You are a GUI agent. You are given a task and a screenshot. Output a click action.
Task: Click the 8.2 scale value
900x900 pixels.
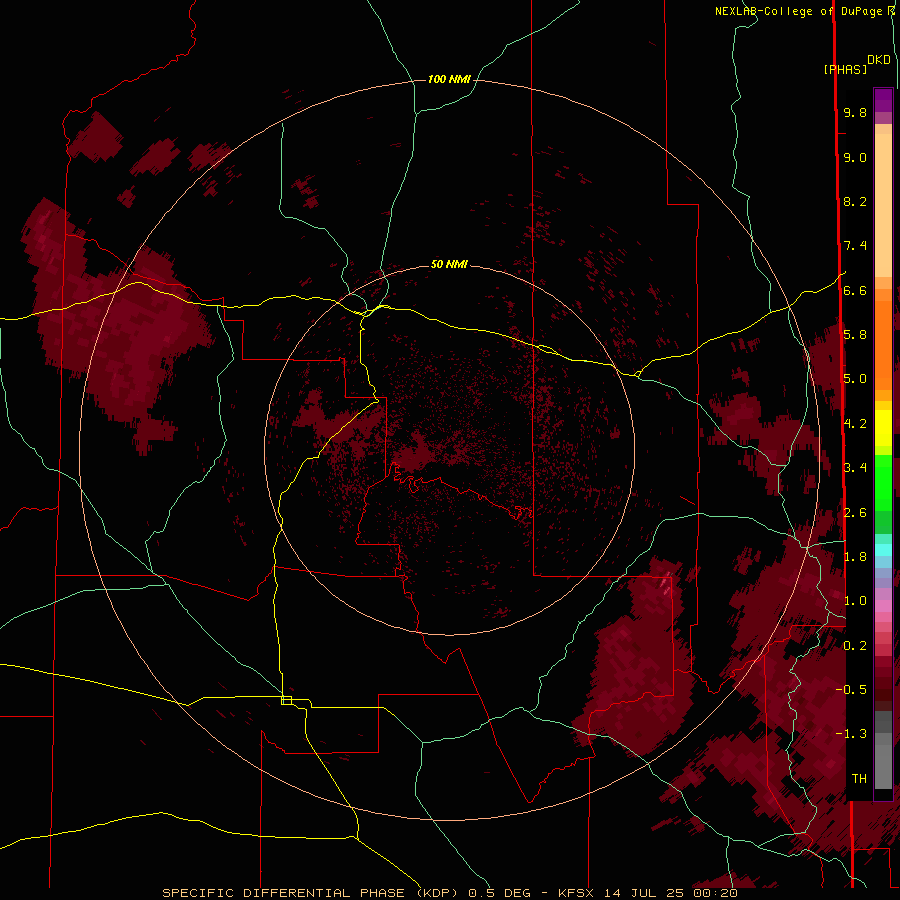pos(855,201)
